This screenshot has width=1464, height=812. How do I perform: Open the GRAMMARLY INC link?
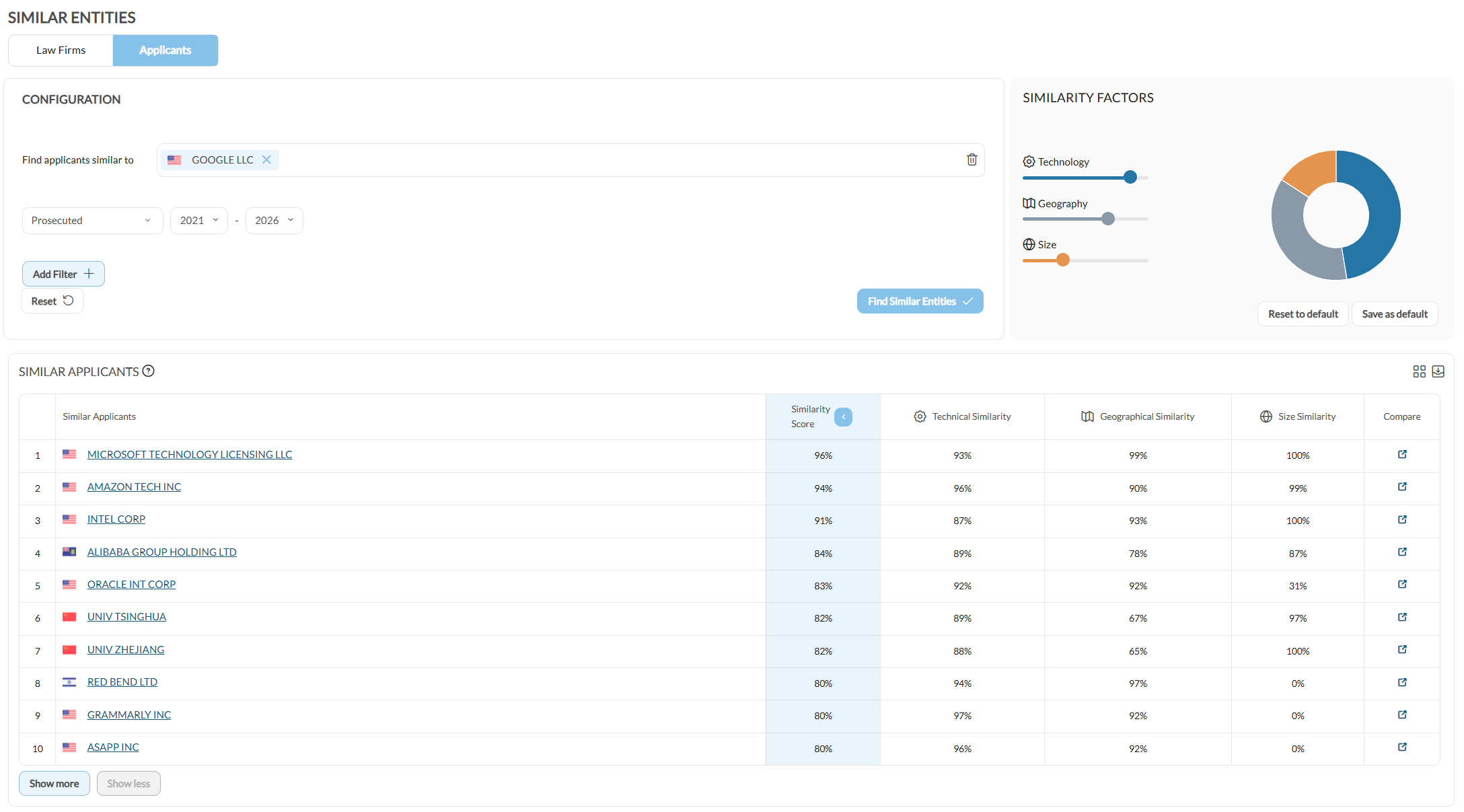(x=129, y=715)
